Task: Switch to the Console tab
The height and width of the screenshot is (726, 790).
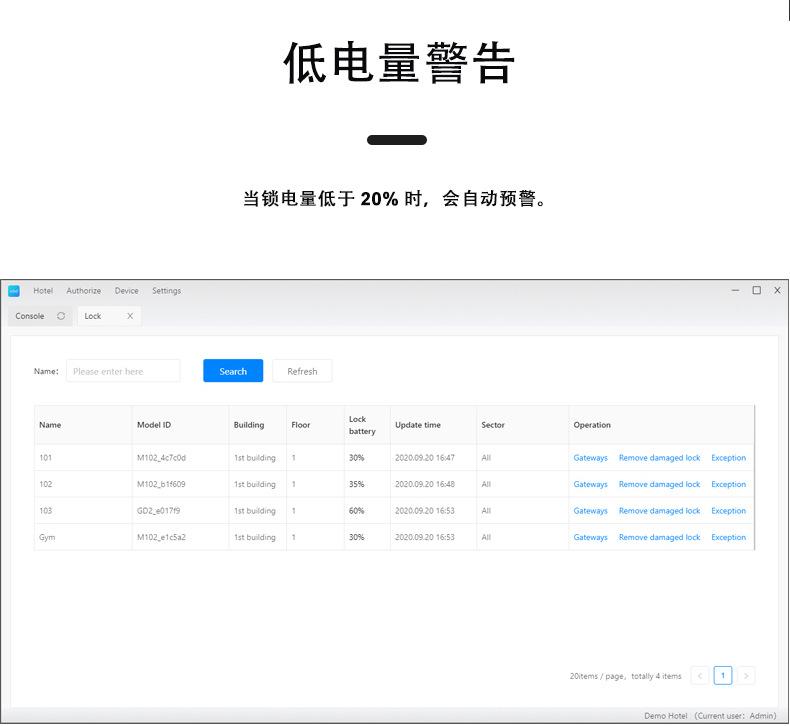Action: tap(30, 316)
